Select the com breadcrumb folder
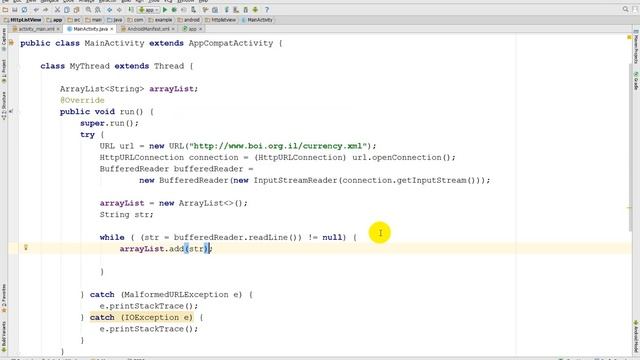Screen dimensions: 640x360 [x=136, y=20]
